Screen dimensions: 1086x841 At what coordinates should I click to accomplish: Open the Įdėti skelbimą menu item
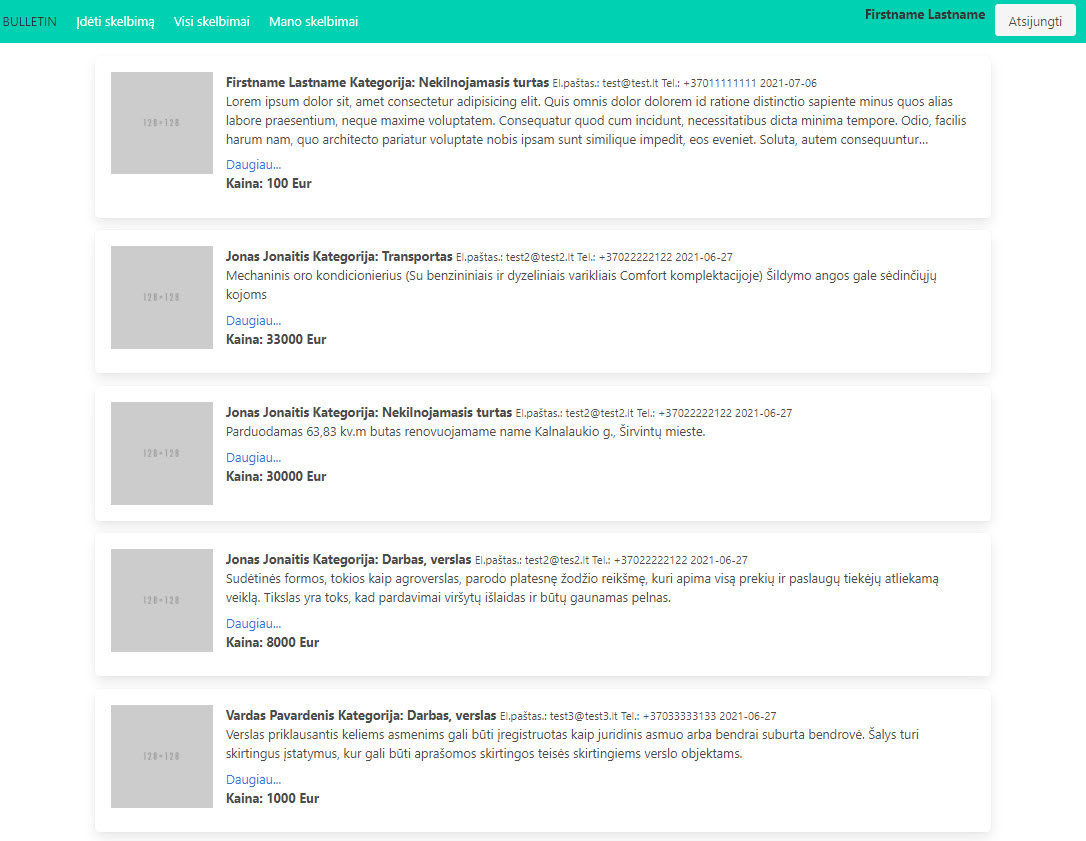[x=114, y=20]
